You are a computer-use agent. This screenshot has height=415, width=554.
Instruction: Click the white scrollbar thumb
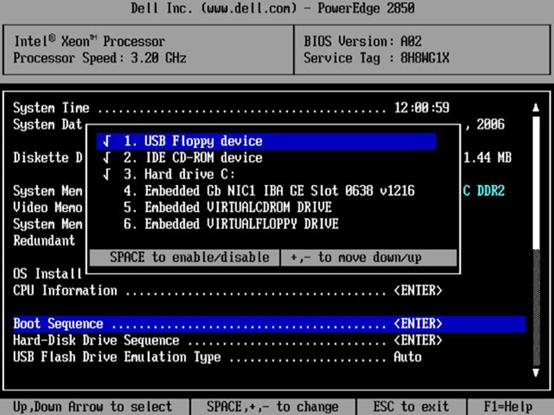pyautogui.click(x=536, y=182)
